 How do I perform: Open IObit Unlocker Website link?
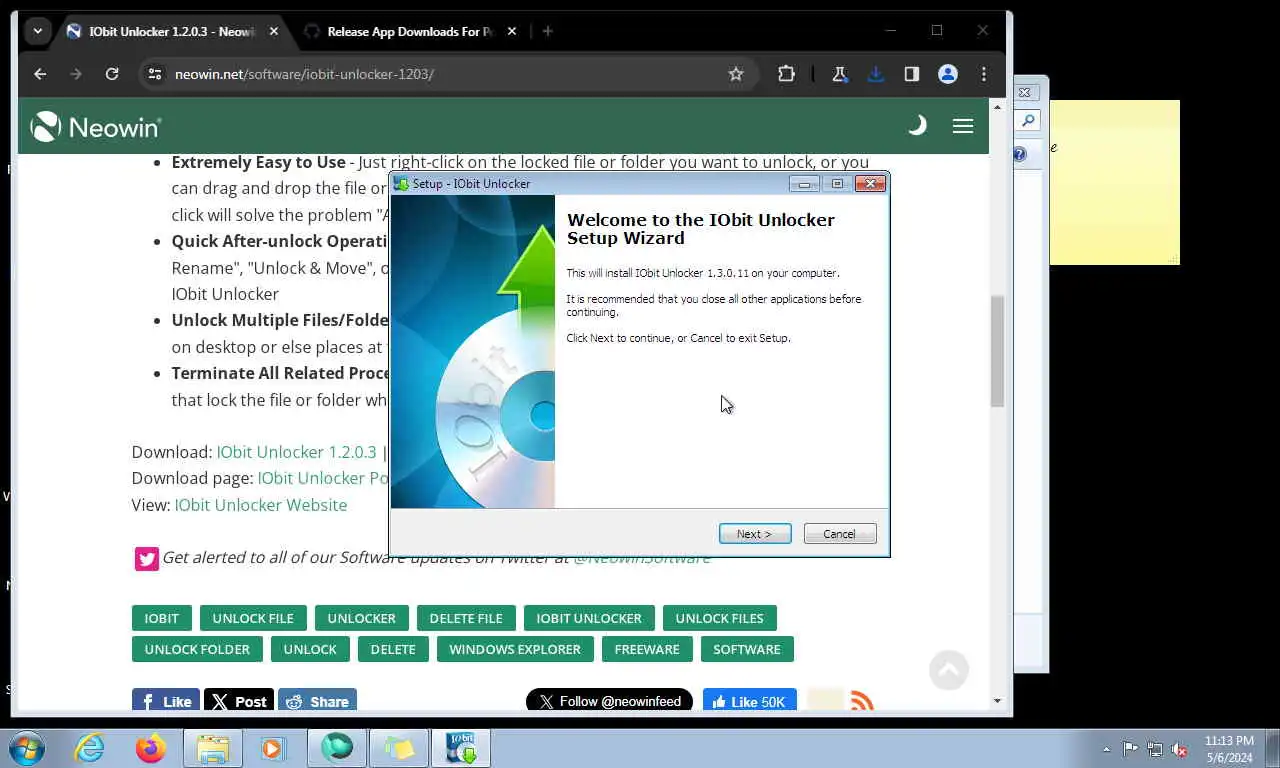tap(260, 505)
